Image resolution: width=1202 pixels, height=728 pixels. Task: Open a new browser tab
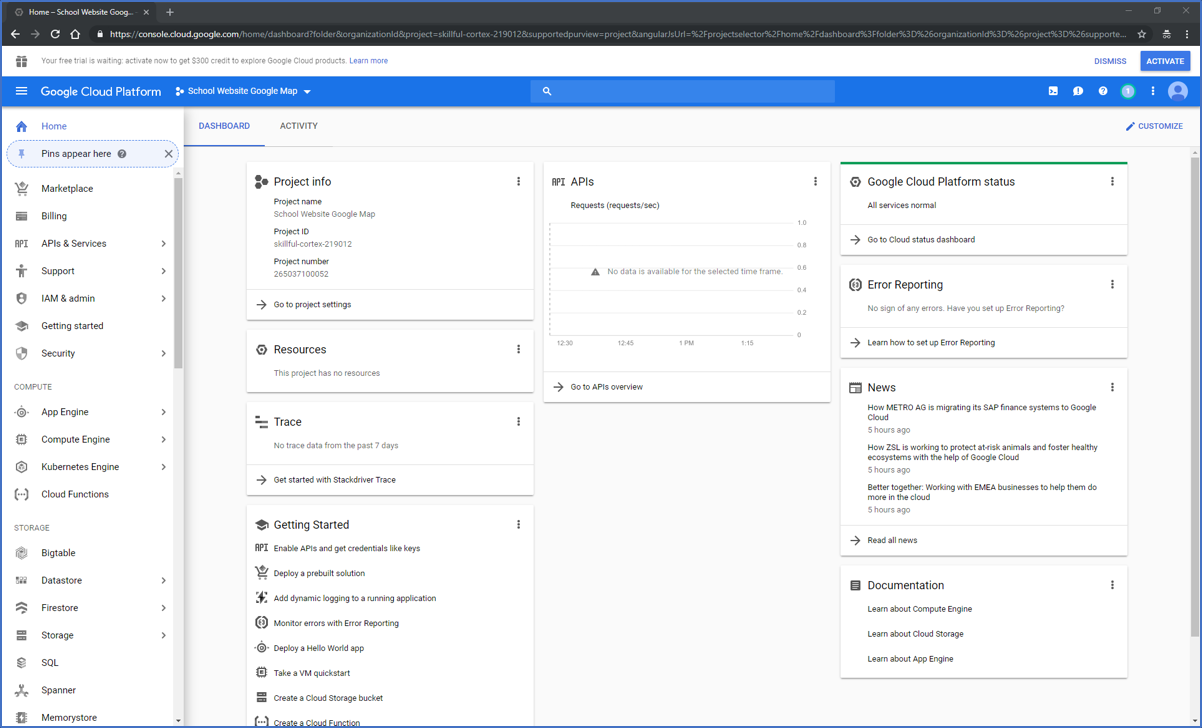(170, 12)
